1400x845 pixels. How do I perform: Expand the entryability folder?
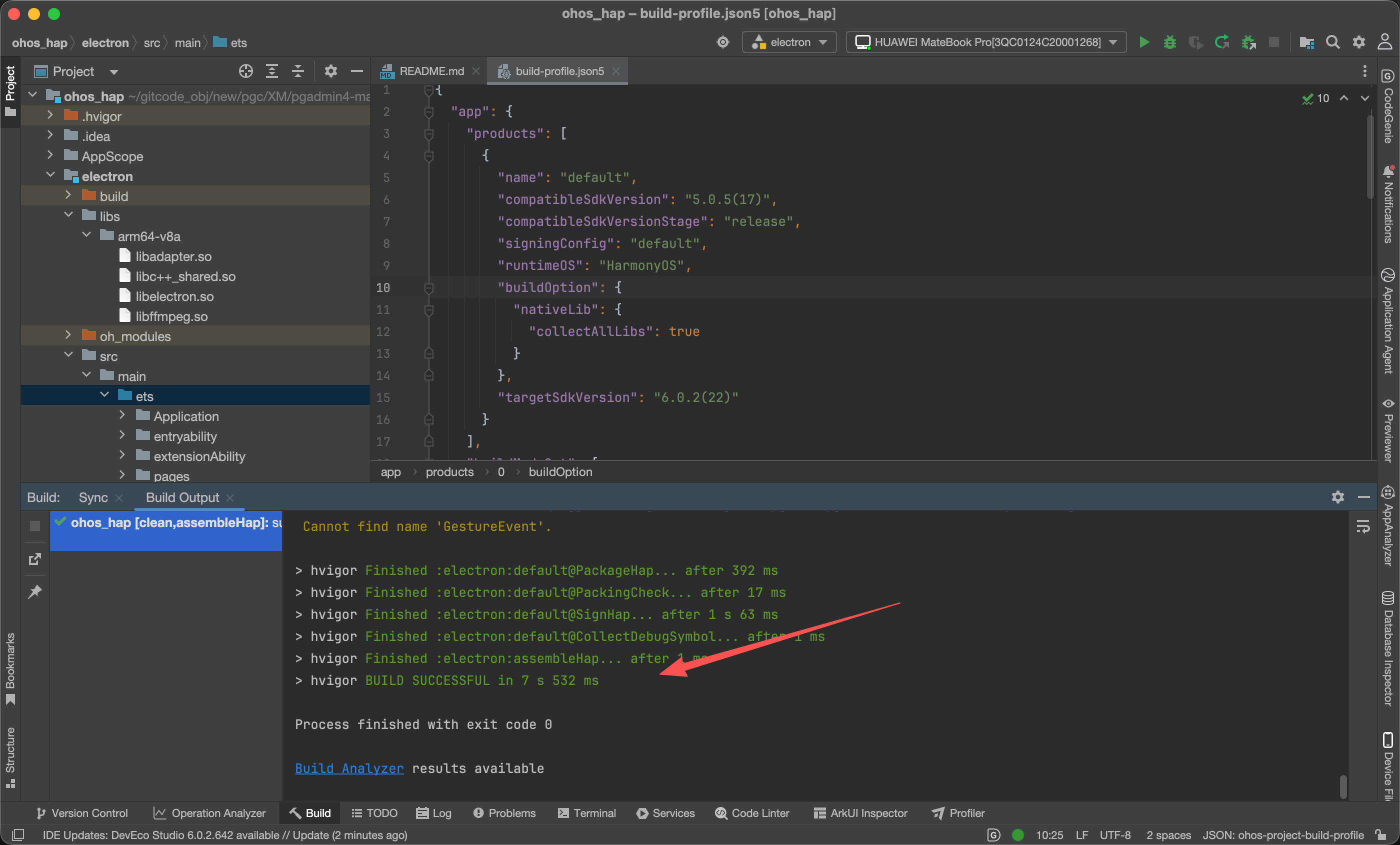(122, 435)
